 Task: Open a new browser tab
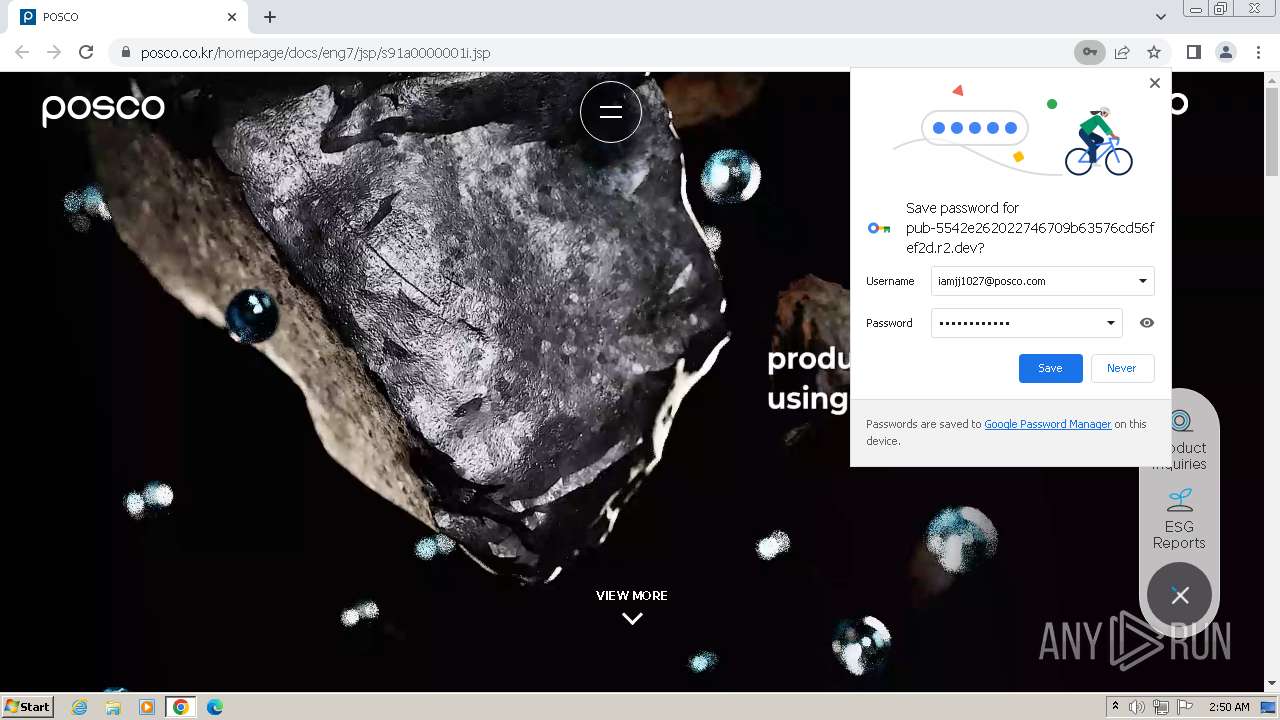[x=270, y=17]
